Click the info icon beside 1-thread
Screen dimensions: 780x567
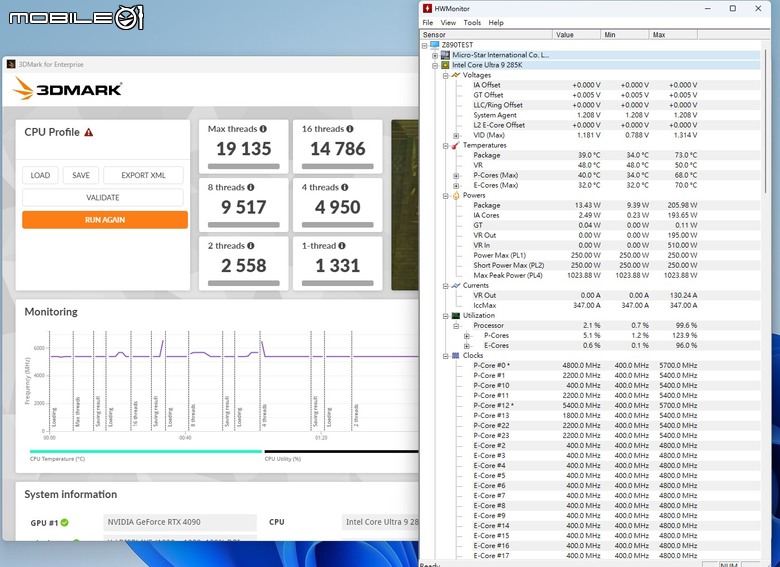[342, 246]
